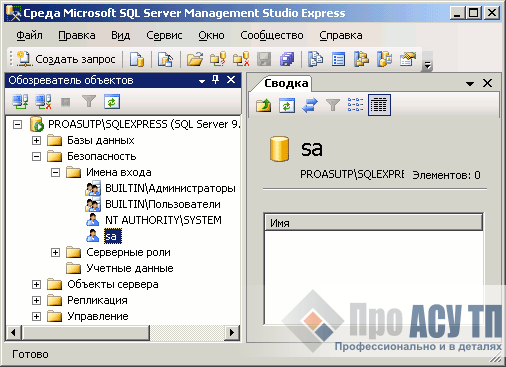Select NT AUTHORITY\SYSTEM login
The width and height of the screenshot is (506, 367).
point(163,220)
